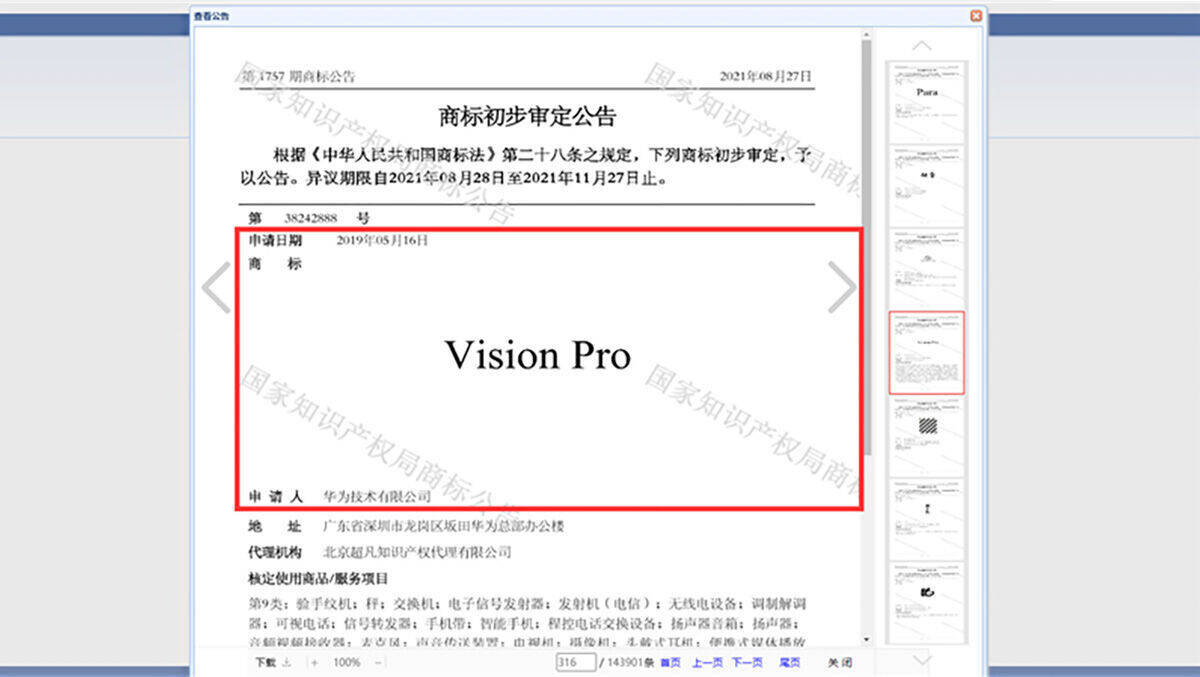This screenshot has width=1200, height=677.
Task: Open the second thumbnail in the strip
Action: [x=927, y=185]
